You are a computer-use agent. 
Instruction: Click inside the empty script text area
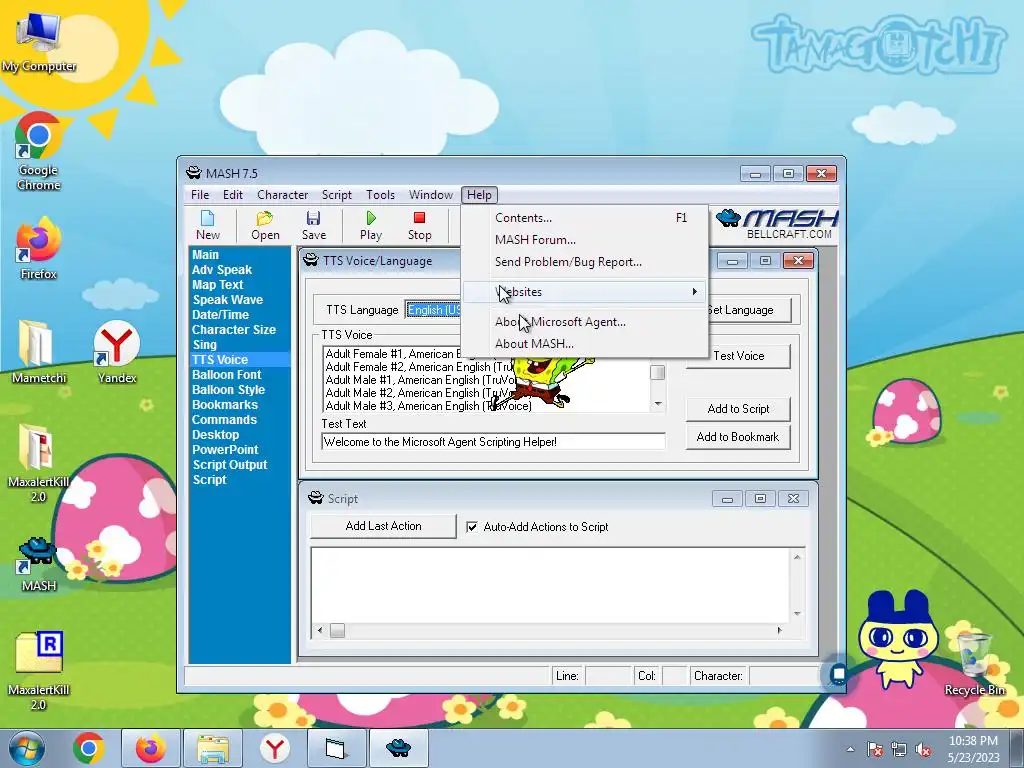[550, 585]
